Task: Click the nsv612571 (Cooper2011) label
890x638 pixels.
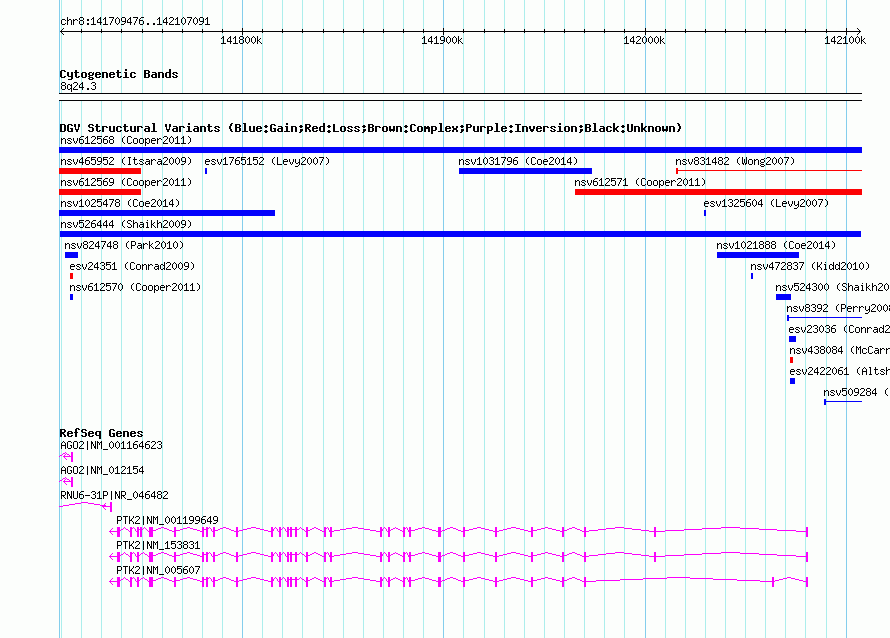Action: click(x=640, y=182)
